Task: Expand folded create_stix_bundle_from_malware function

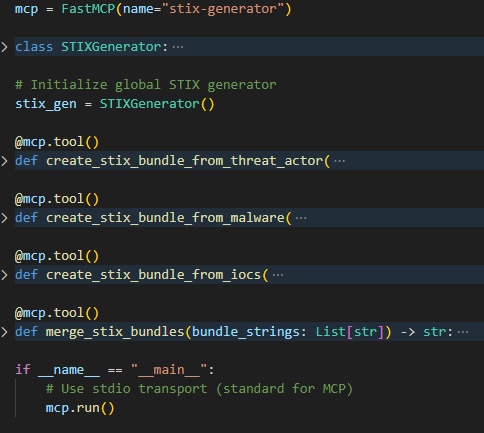Action: click(4, 218)
